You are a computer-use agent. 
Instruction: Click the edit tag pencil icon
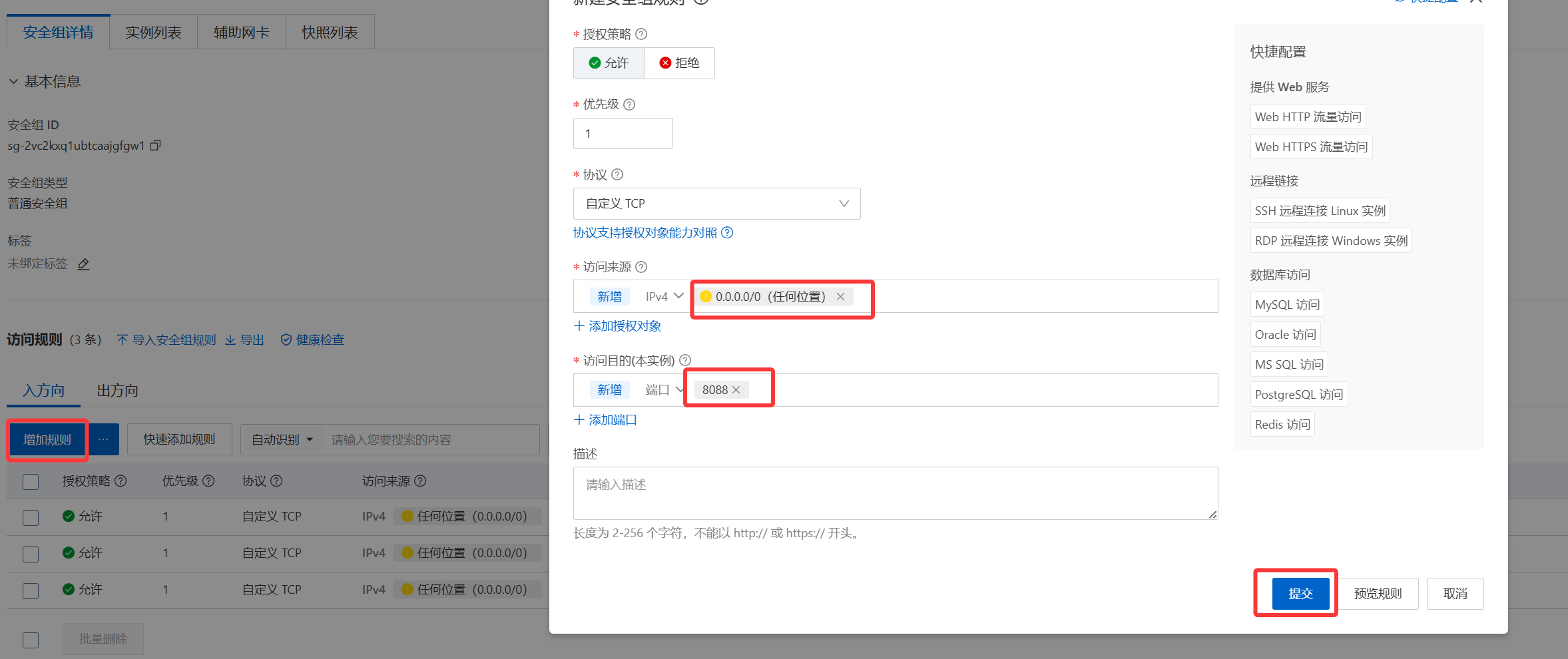[x=83, y=264]
